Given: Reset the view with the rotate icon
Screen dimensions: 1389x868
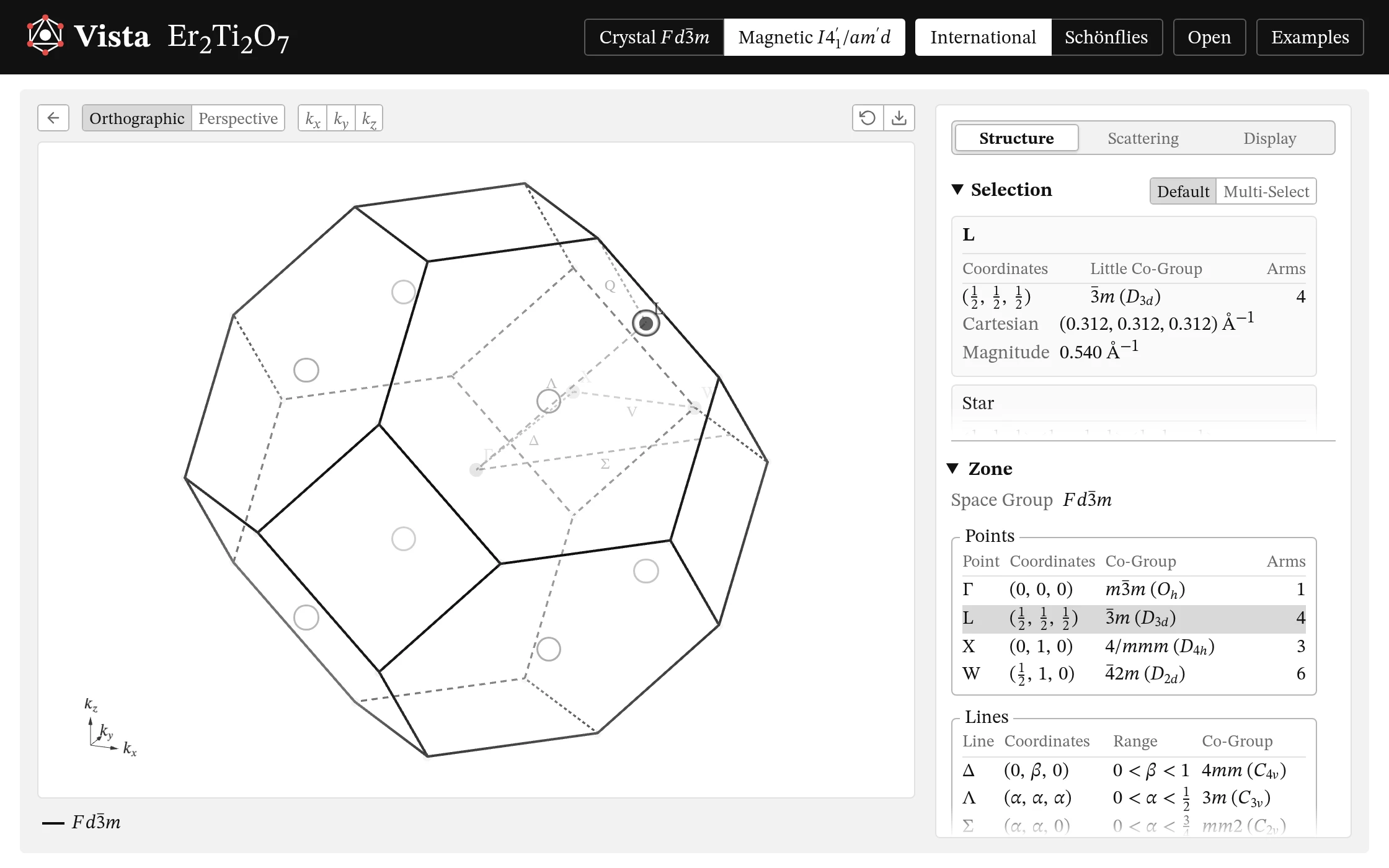Looking at the screenshot, I should click(x=868, y=118).
